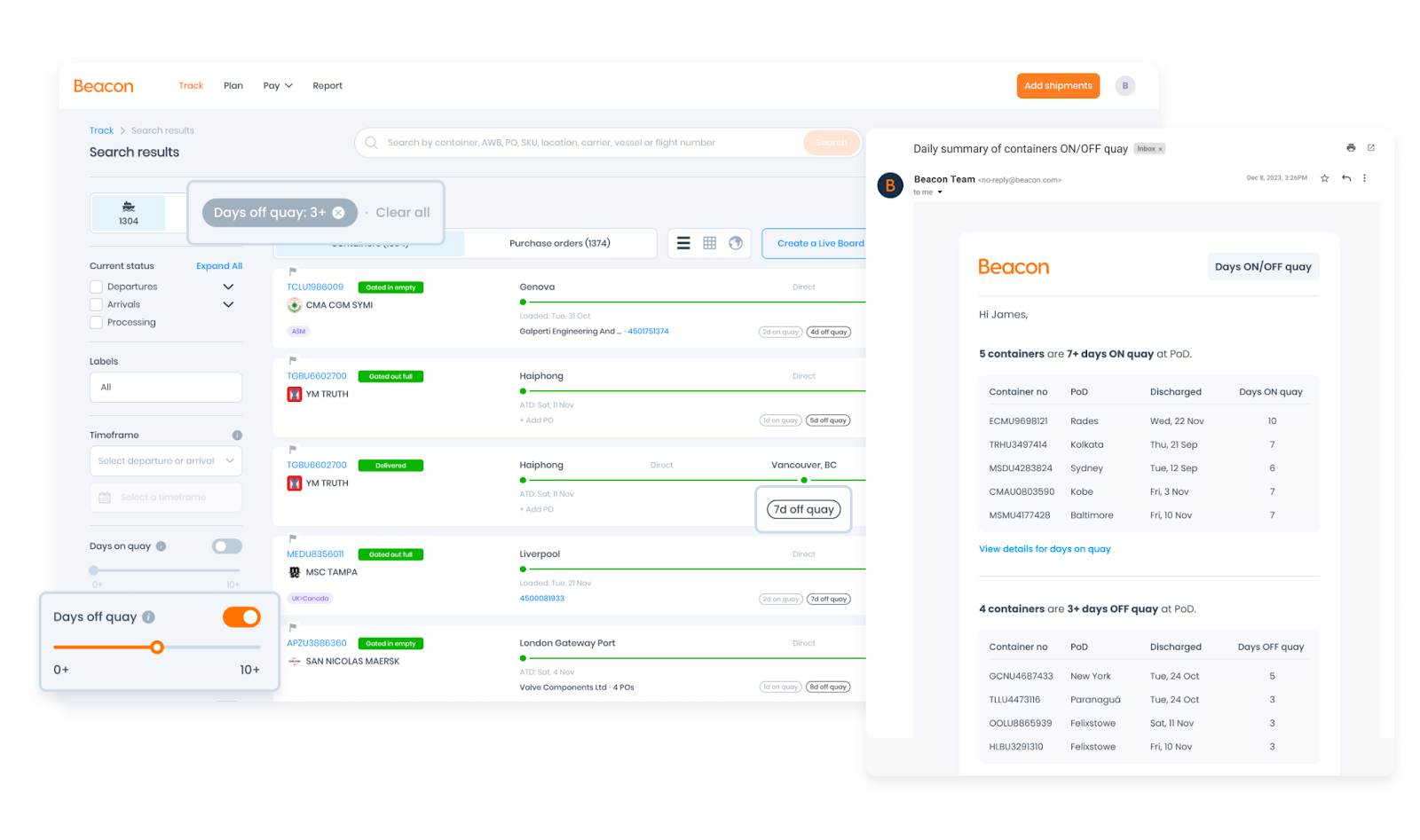Open the Plan menu item
Image resolution: width=1420 pixels, height=840 pixels.
[233, 85]
